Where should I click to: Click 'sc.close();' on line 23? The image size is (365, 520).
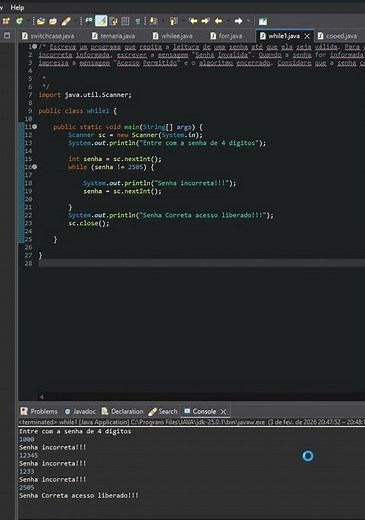tap(89, 223)
